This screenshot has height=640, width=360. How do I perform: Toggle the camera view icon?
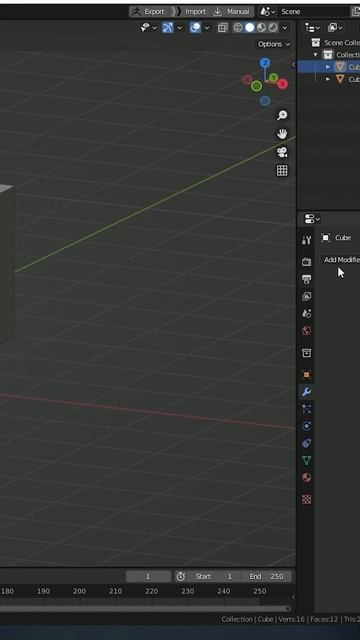282,152
